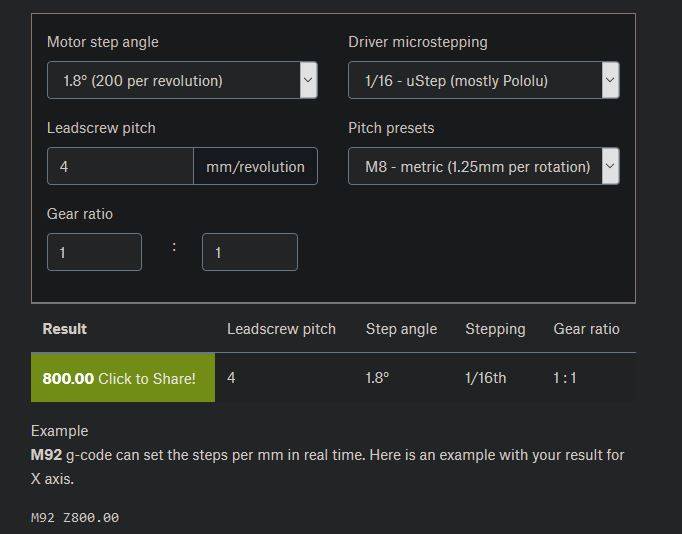Select the Stepping column header

coord(495,329)
